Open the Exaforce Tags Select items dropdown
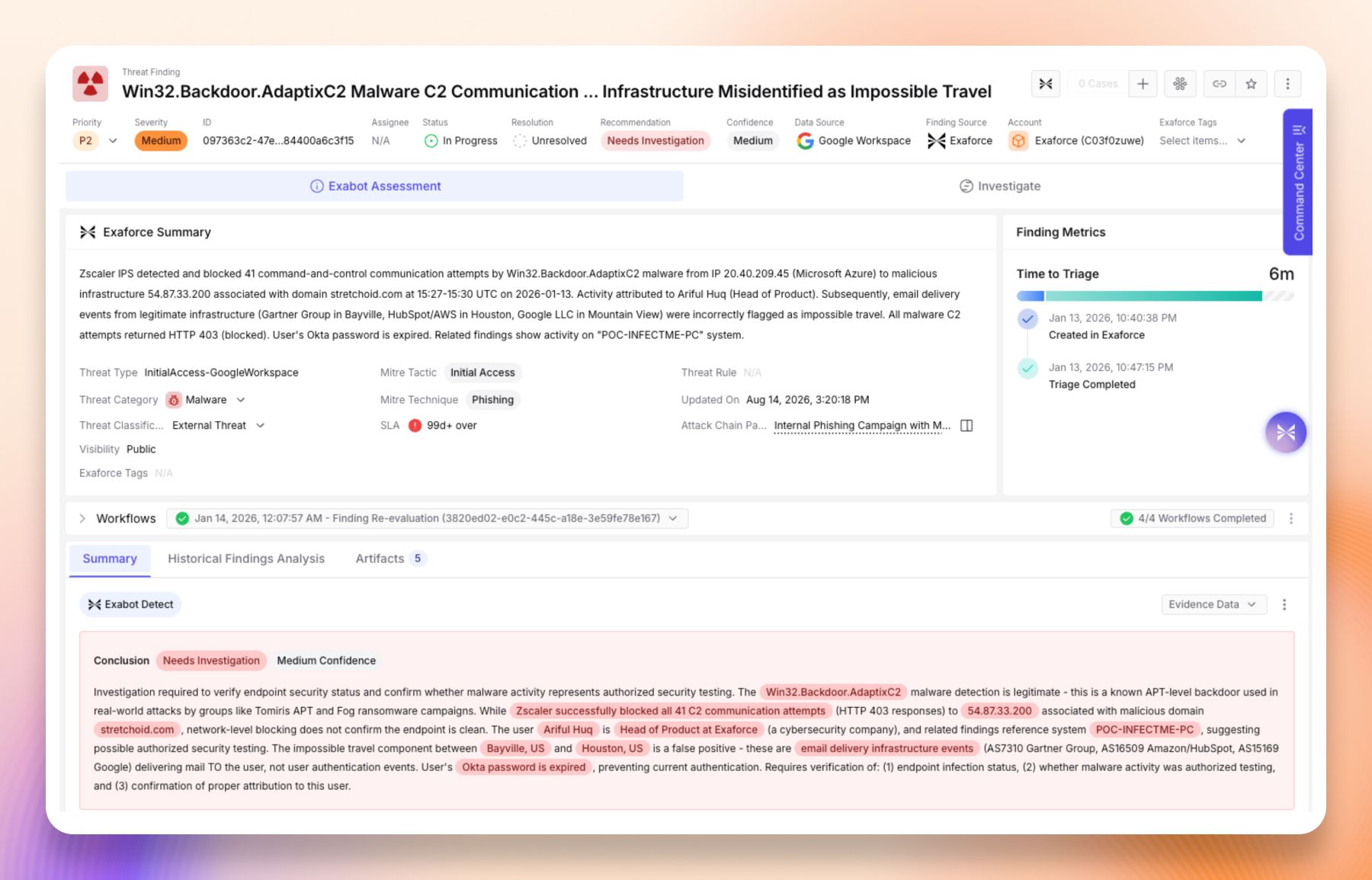The image size is (1372, 880). tap(1203, 141)
